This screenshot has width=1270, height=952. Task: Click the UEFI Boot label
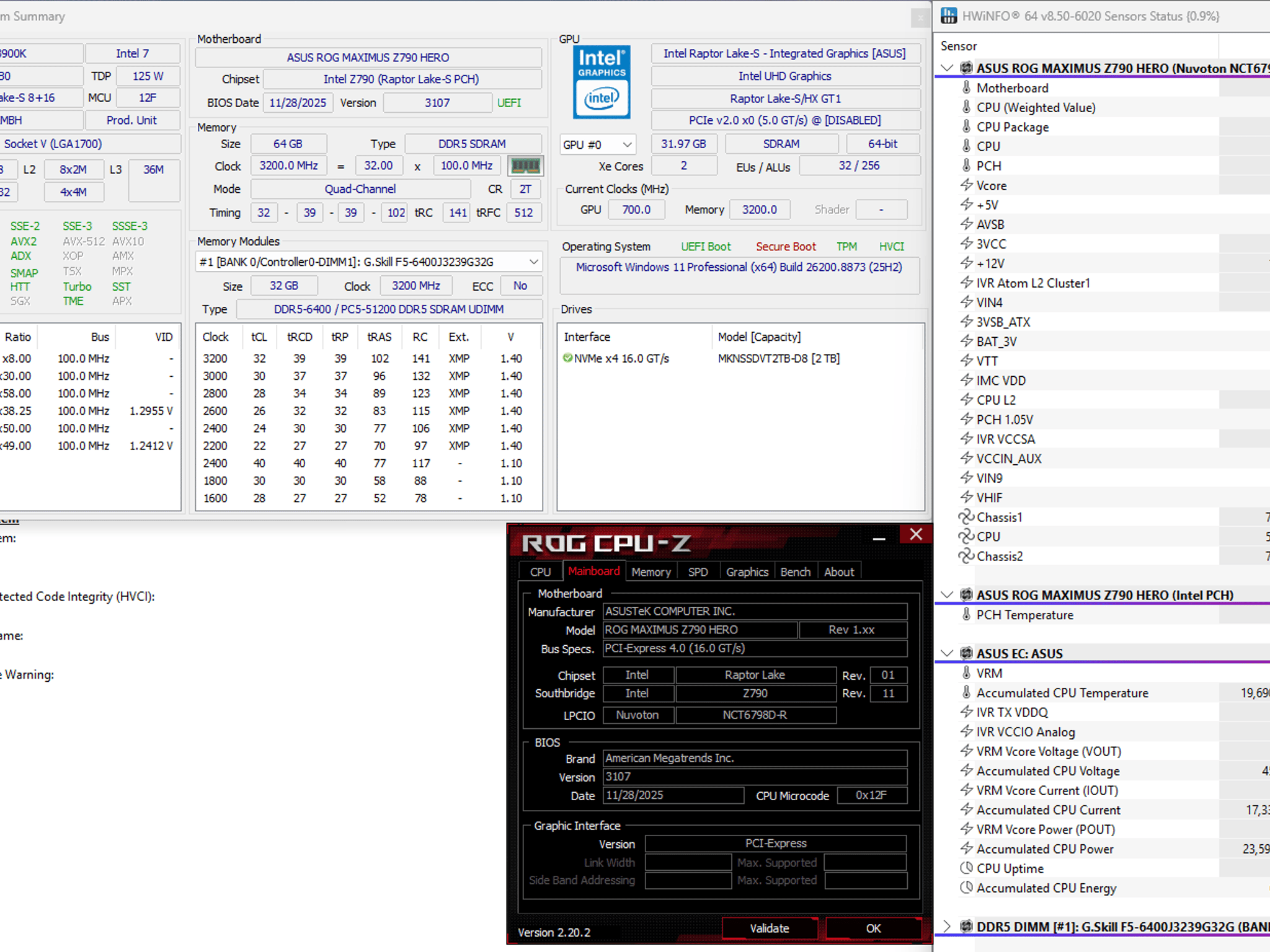point(706,247)
